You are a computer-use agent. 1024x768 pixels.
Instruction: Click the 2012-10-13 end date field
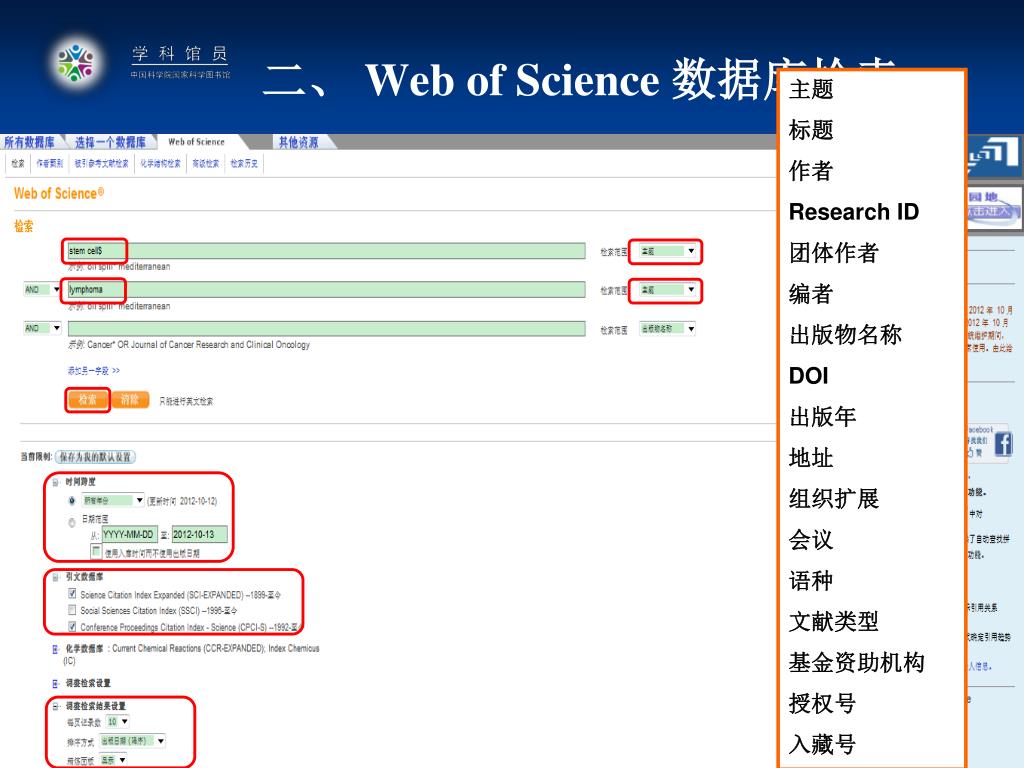pyautogui.click(x=199, y=534)
